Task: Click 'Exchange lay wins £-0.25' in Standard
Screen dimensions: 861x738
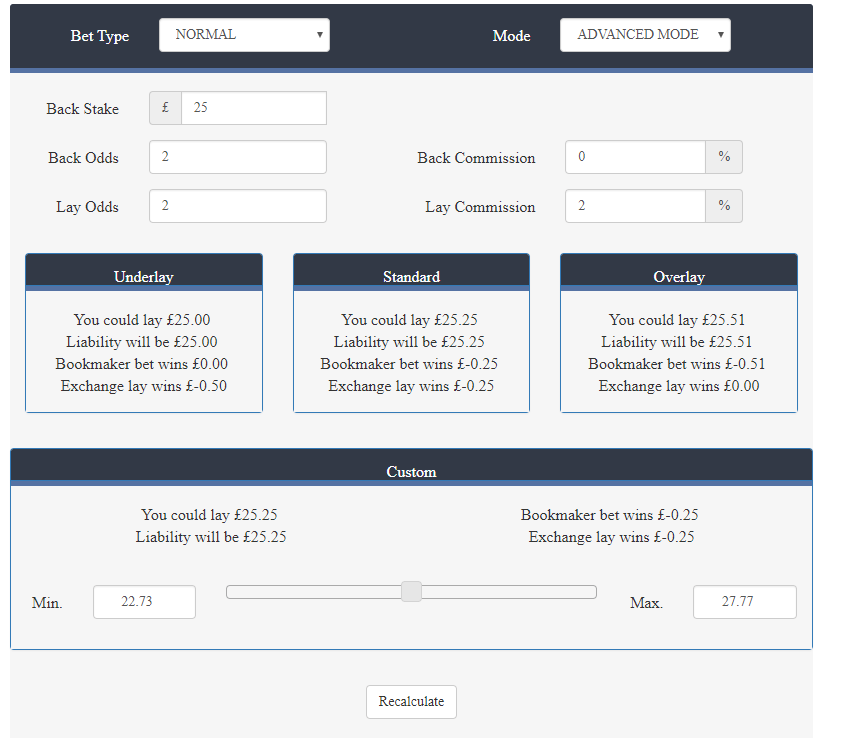Action: 411,386
